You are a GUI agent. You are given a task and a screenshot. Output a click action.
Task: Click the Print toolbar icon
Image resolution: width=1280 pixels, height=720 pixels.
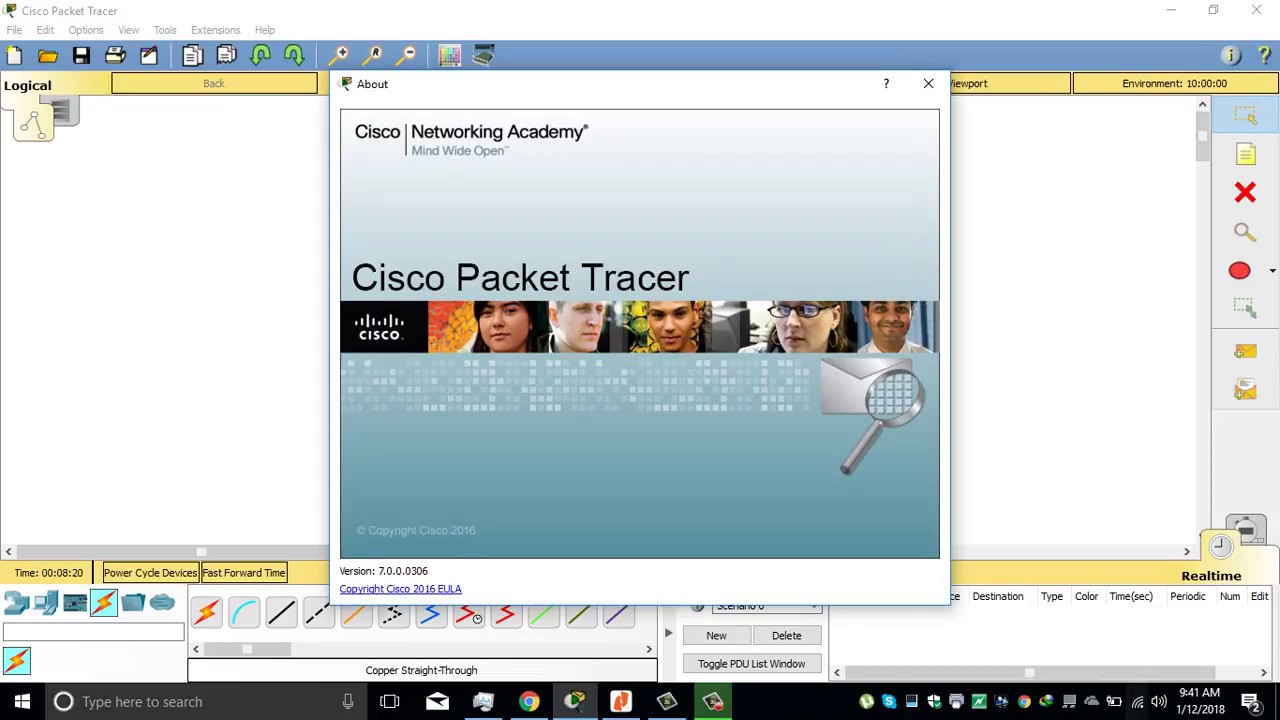coord(115,56)
